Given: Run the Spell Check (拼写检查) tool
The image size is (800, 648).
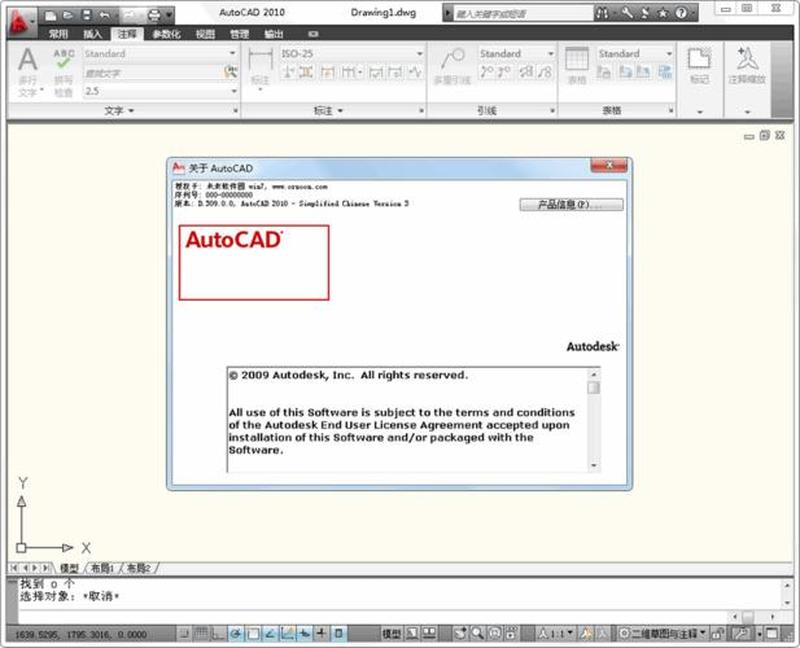Looking at the screenshot, I should pos(64,71).
